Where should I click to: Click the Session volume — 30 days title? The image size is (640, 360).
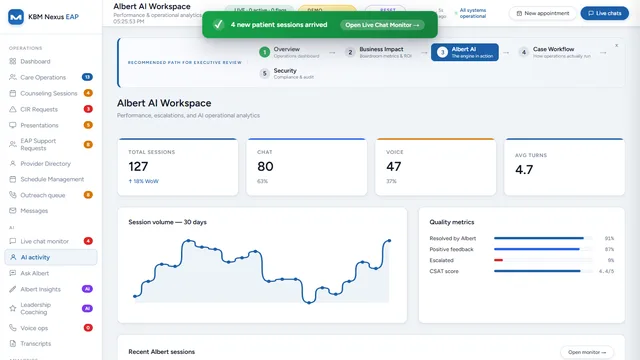tap(167, 222)
